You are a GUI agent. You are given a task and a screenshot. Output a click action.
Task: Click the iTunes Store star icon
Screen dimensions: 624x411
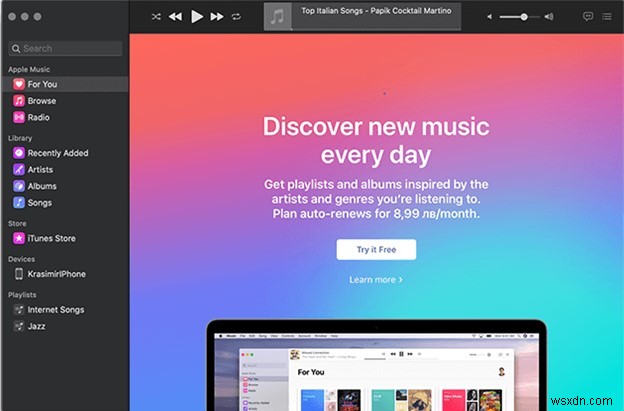click(19, 238)
